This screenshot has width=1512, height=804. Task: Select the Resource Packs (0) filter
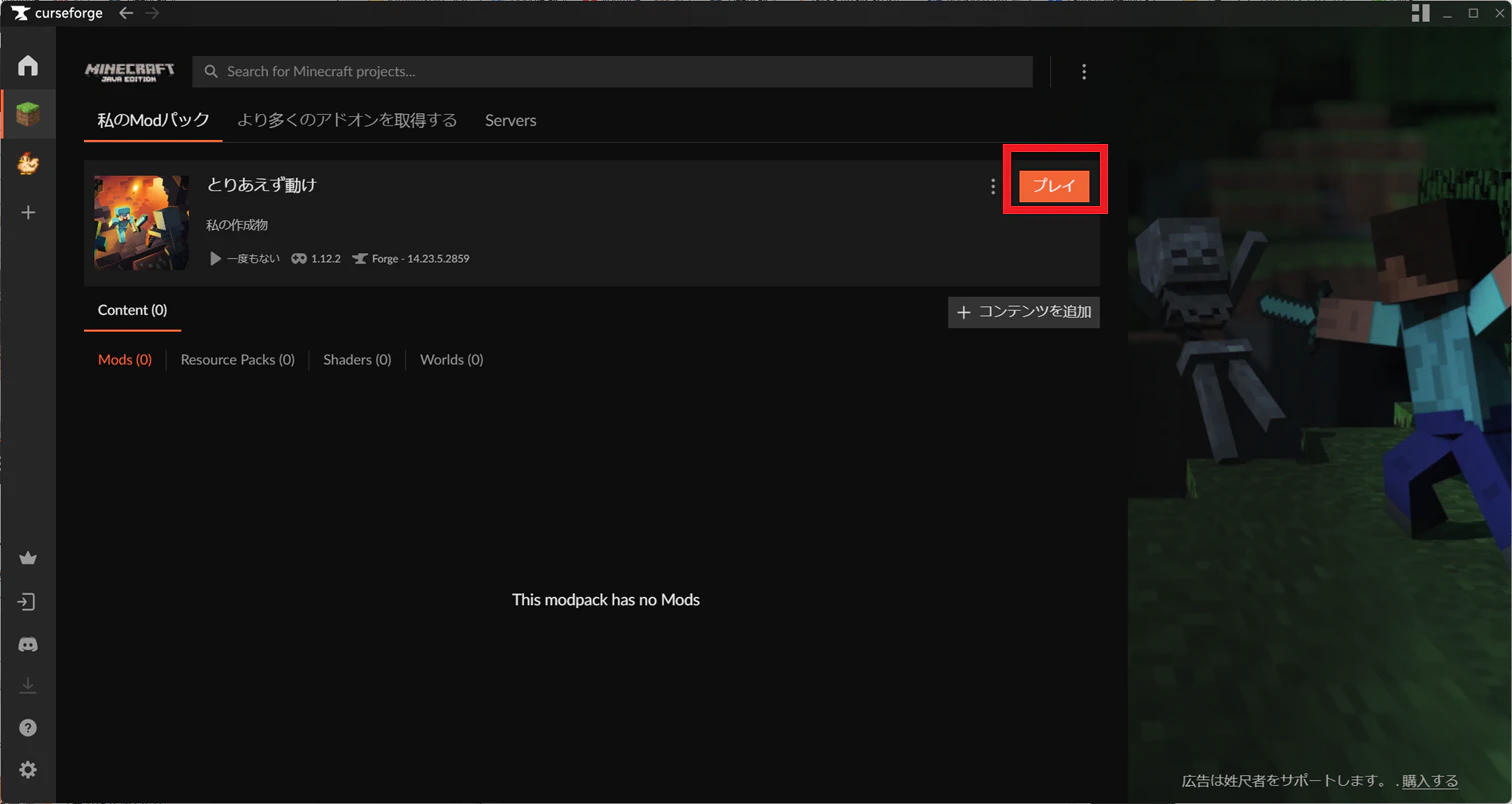coord(238,360)
